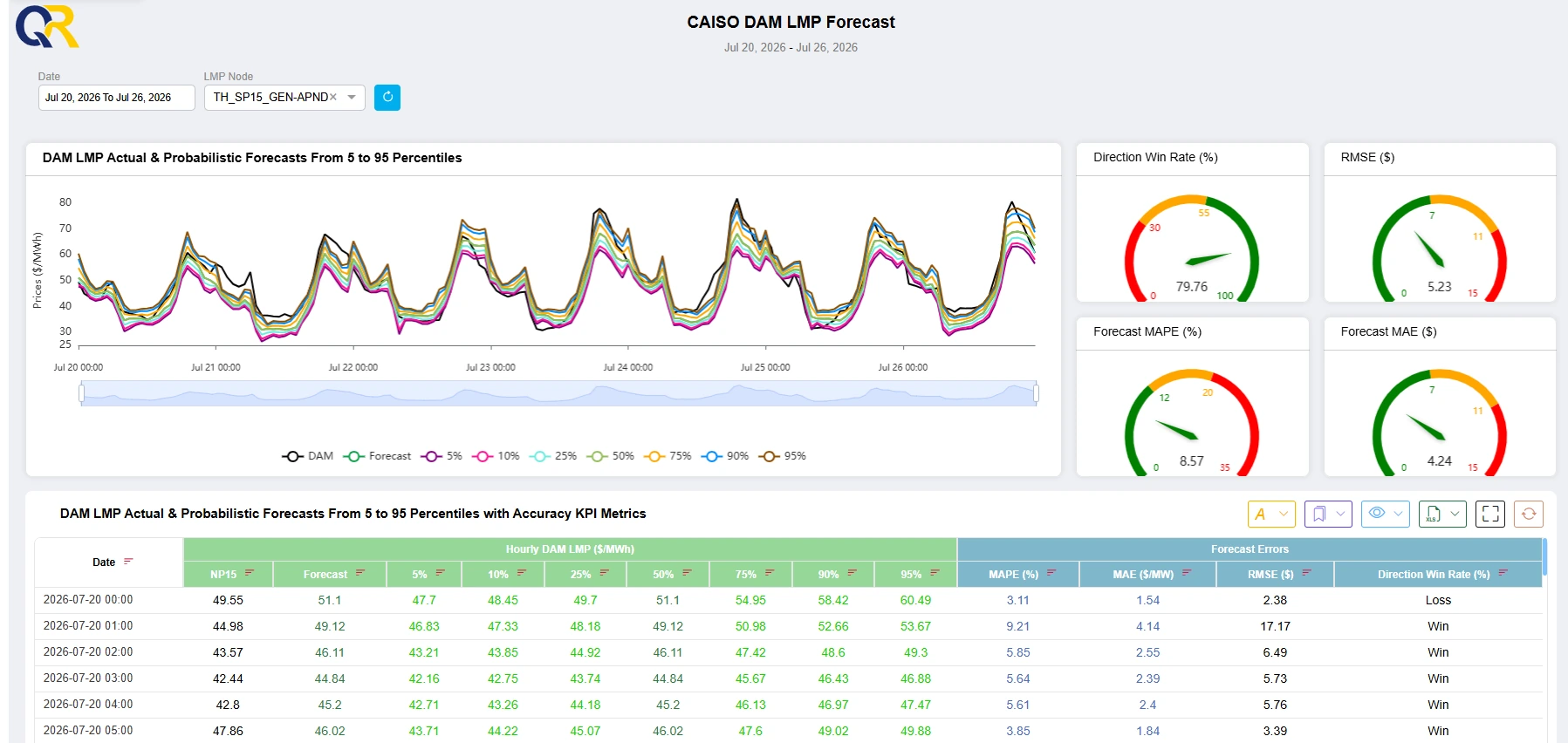The image size is (1568, 743).
Task: Toggle the 90% series in the chart legend
Action: point(725,456)
